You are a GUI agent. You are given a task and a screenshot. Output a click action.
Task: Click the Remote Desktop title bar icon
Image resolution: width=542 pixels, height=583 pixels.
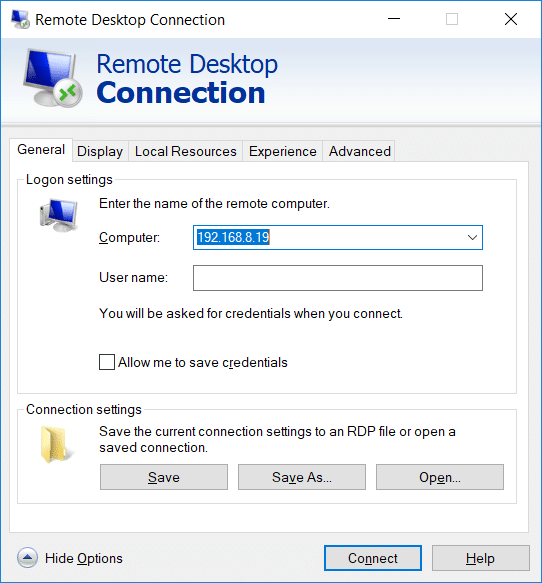[20, 19]
